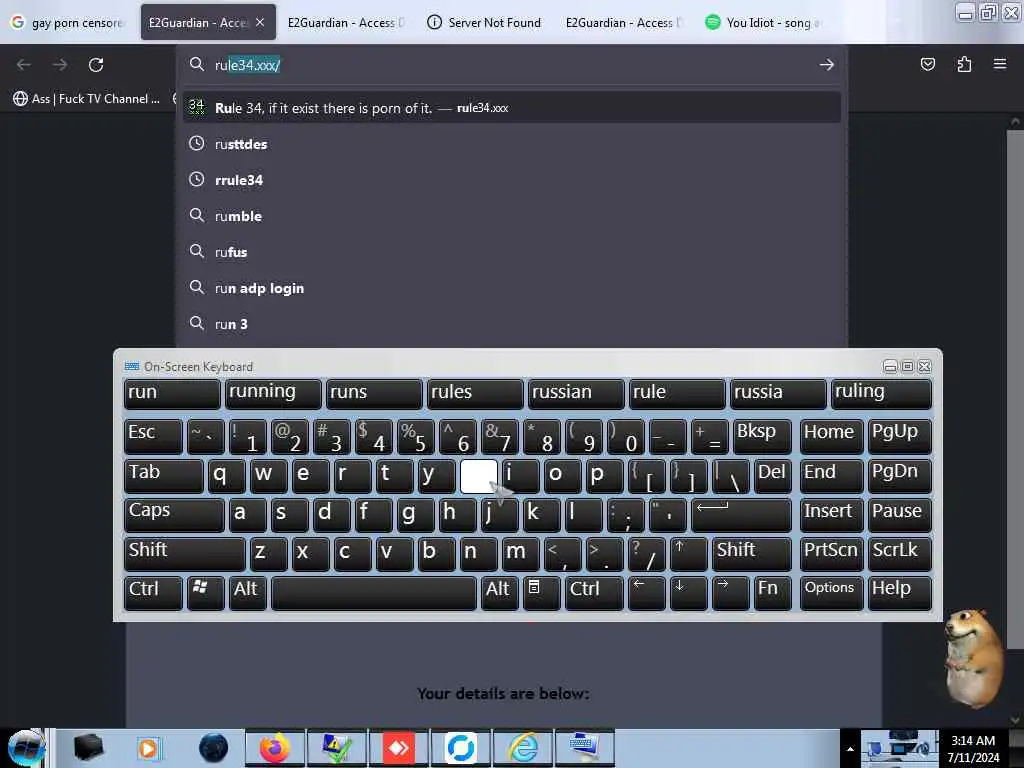Open the keyboard Options key

click(831, 593)
